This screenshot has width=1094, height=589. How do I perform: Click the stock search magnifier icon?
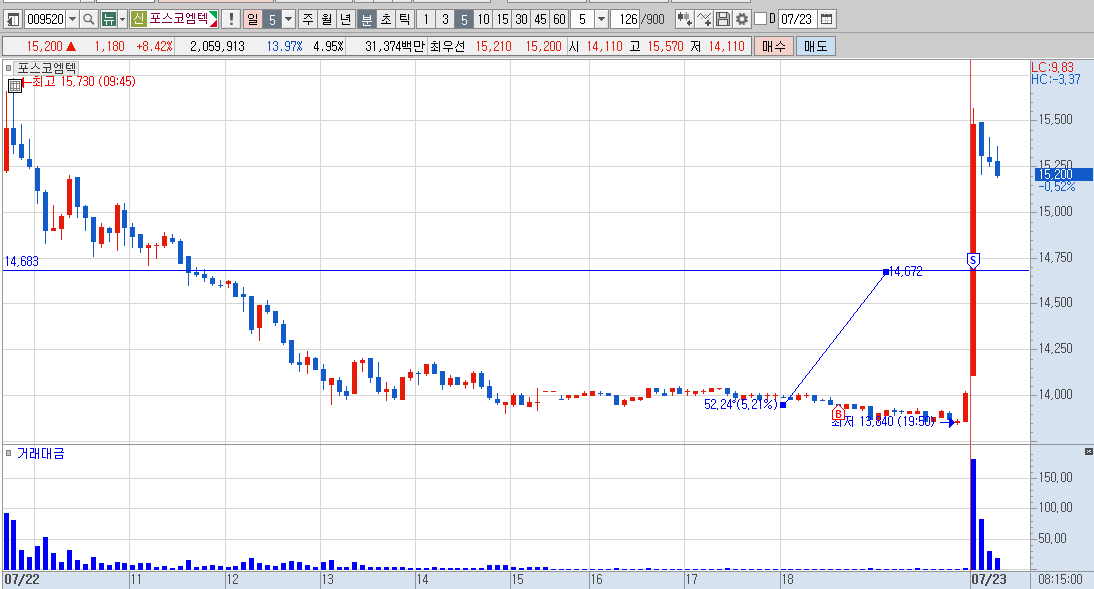tap(89, 19)
